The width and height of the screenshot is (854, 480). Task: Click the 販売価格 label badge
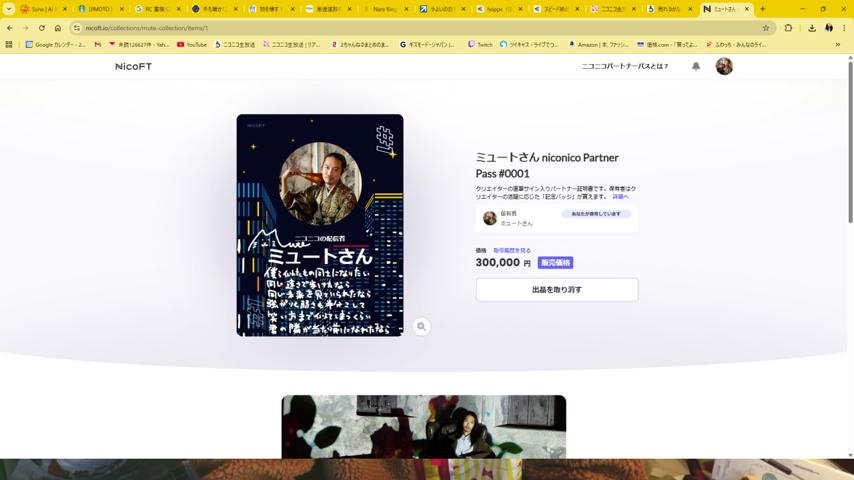(x=555, y=263)
